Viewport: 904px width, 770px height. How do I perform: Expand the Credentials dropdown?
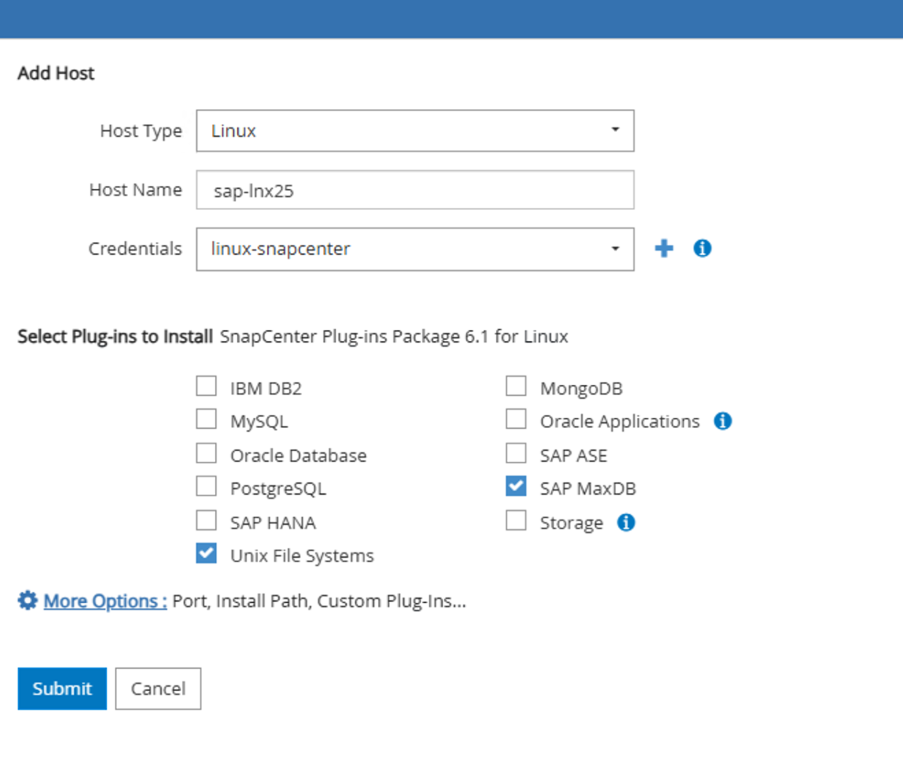(x=415, y=249)
